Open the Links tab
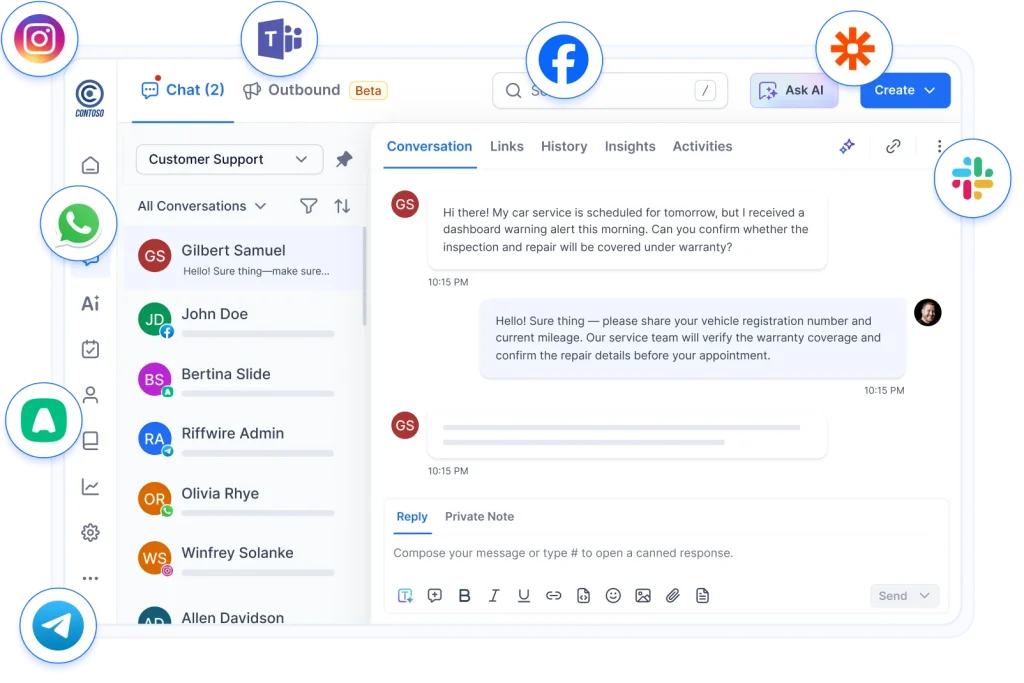This screenshot has width=1024, height=683. [507, 146]
